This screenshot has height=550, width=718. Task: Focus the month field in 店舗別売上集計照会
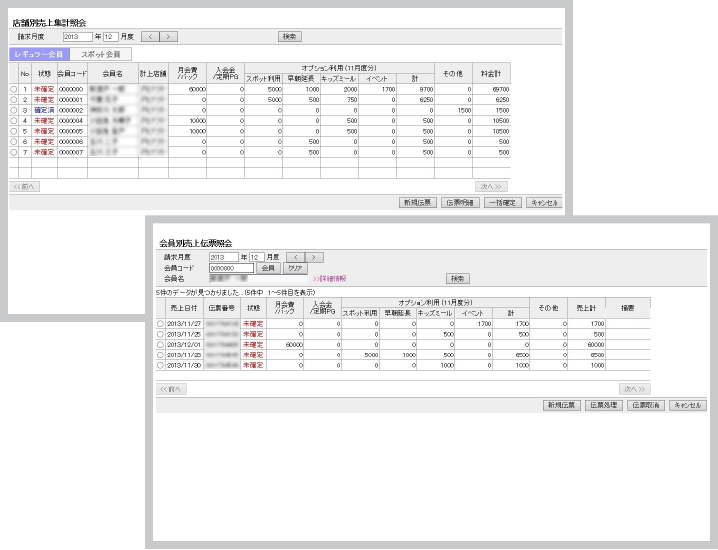(x=111, y=37)
